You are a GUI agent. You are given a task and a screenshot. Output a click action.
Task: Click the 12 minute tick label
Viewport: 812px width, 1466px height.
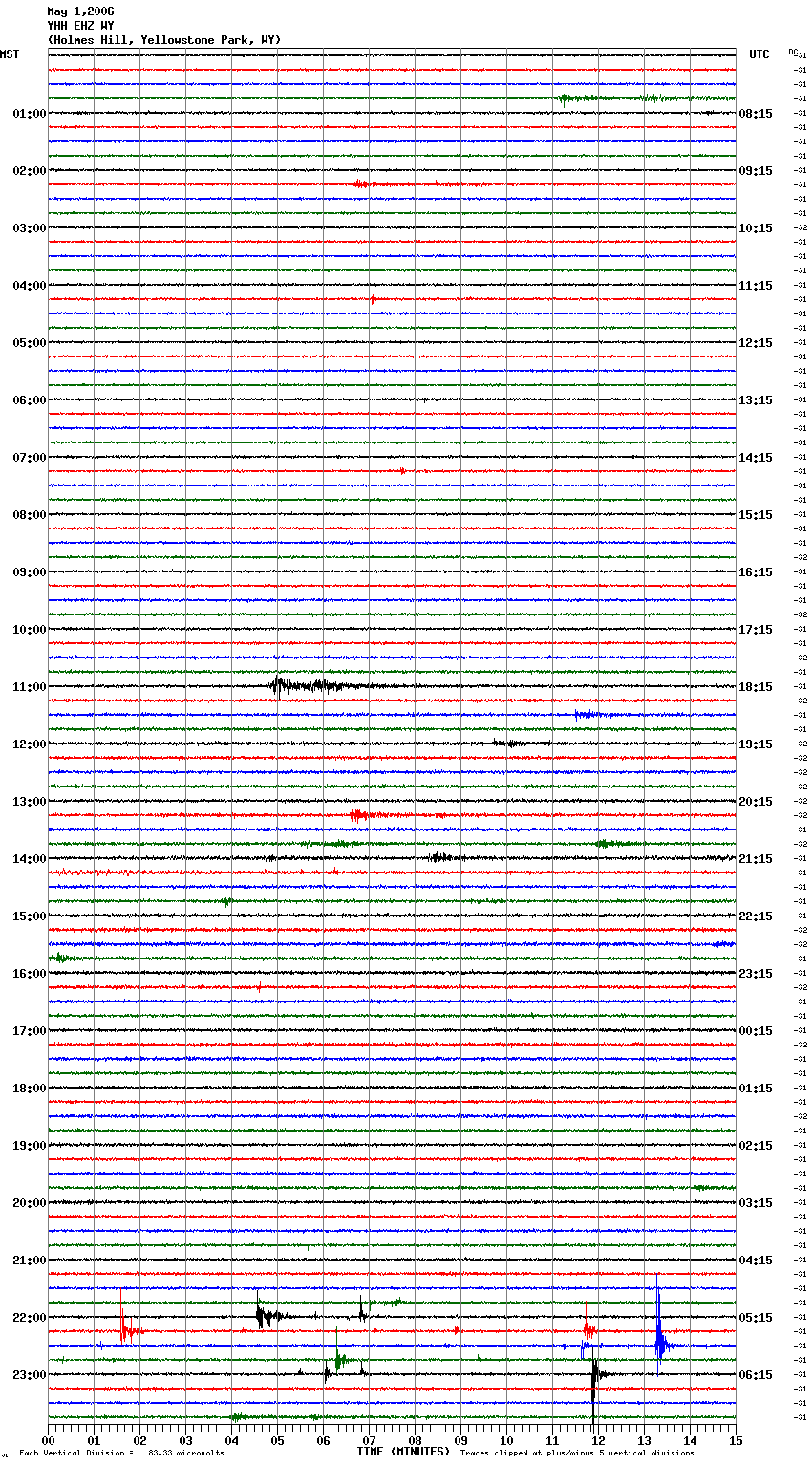(598, 1440)
